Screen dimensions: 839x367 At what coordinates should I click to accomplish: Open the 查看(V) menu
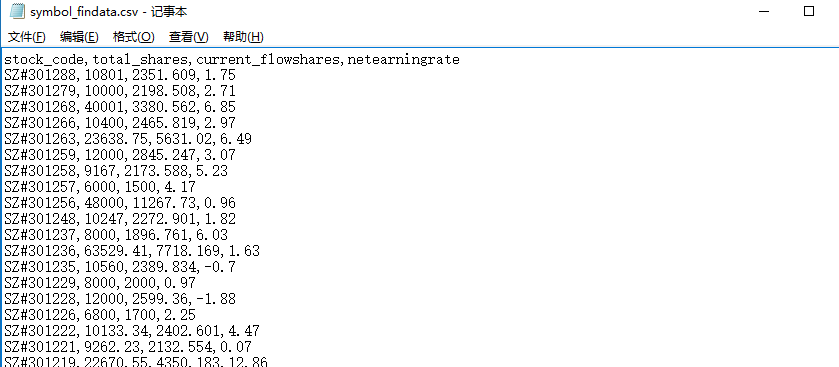[188, 37]
